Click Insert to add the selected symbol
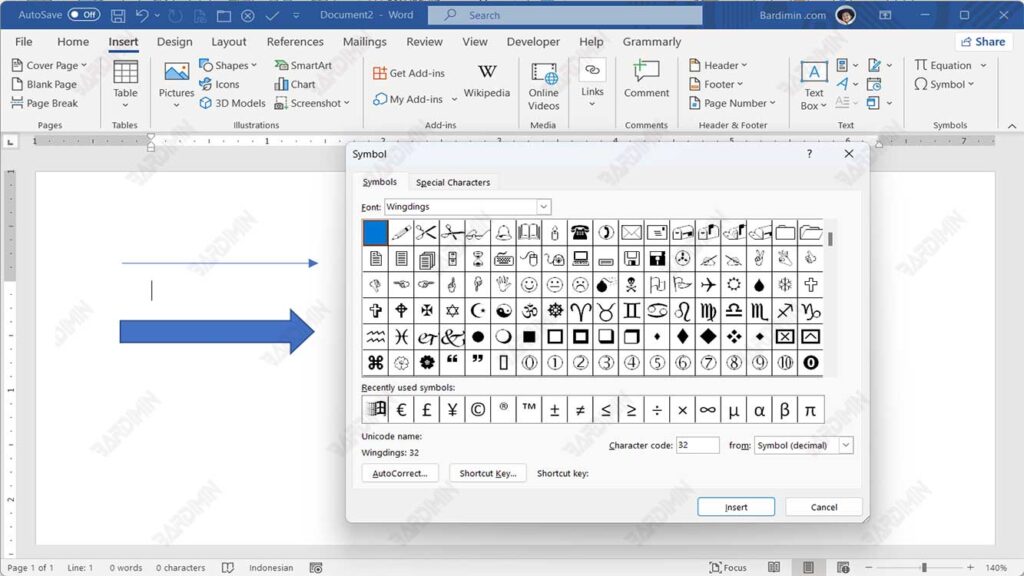1024x576 pixels. 736,506
